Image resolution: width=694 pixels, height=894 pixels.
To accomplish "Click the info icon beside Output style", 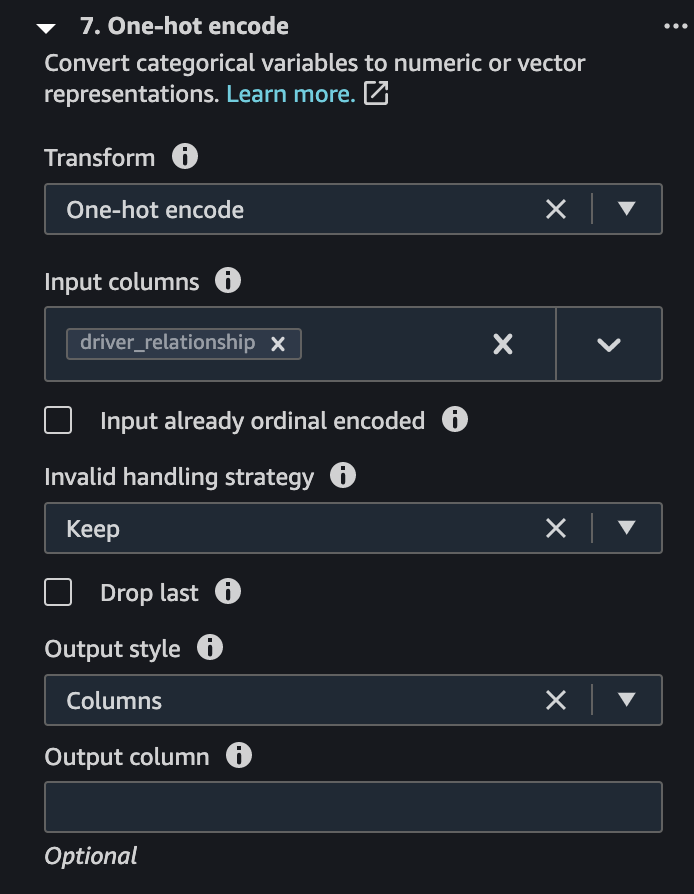I will (x=210, y=648).
